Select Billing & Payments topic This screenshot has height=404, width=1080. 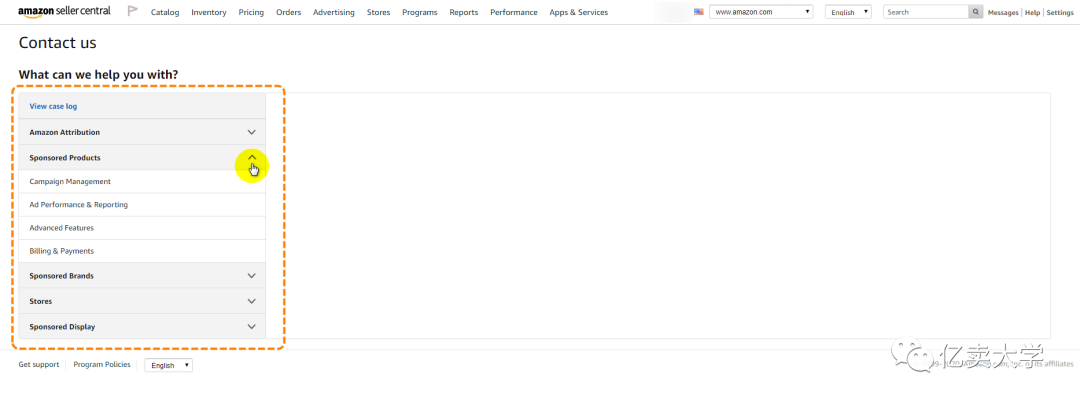[x=142, y=251]
